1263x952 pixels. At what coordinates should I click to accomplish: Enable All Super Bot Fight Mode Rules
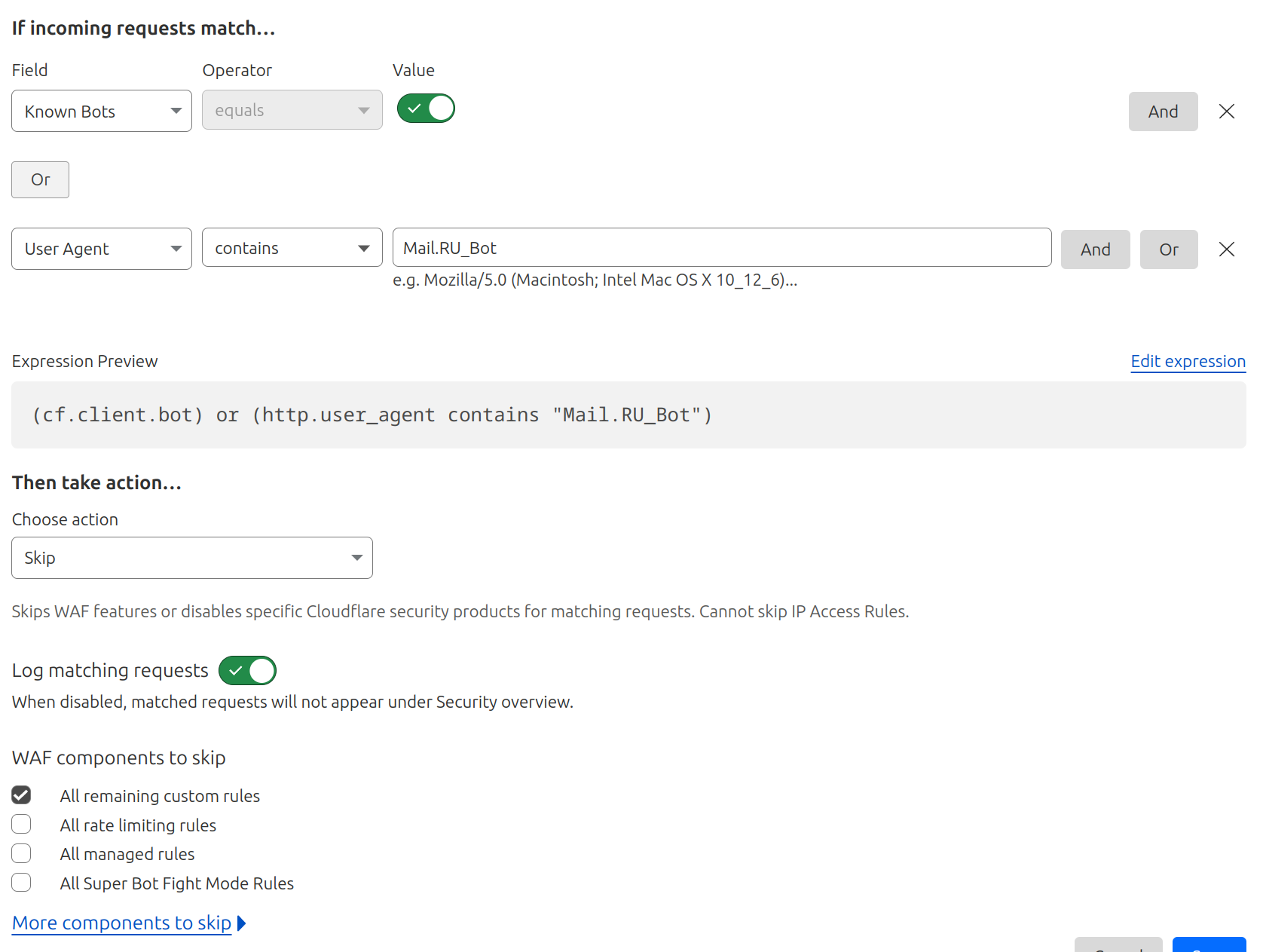click(x=21, y=883)
